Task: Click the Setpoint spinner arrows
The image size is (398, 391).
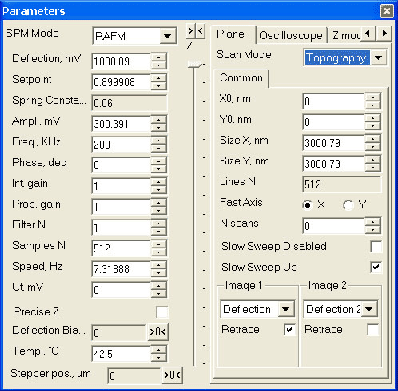Action: coord(159,82)
